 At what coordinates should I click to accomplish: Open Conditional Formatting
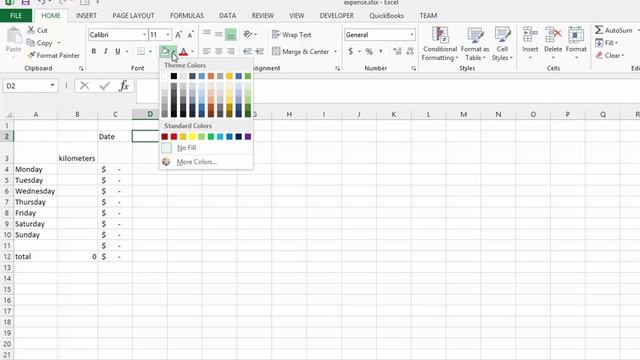point(440,44)
